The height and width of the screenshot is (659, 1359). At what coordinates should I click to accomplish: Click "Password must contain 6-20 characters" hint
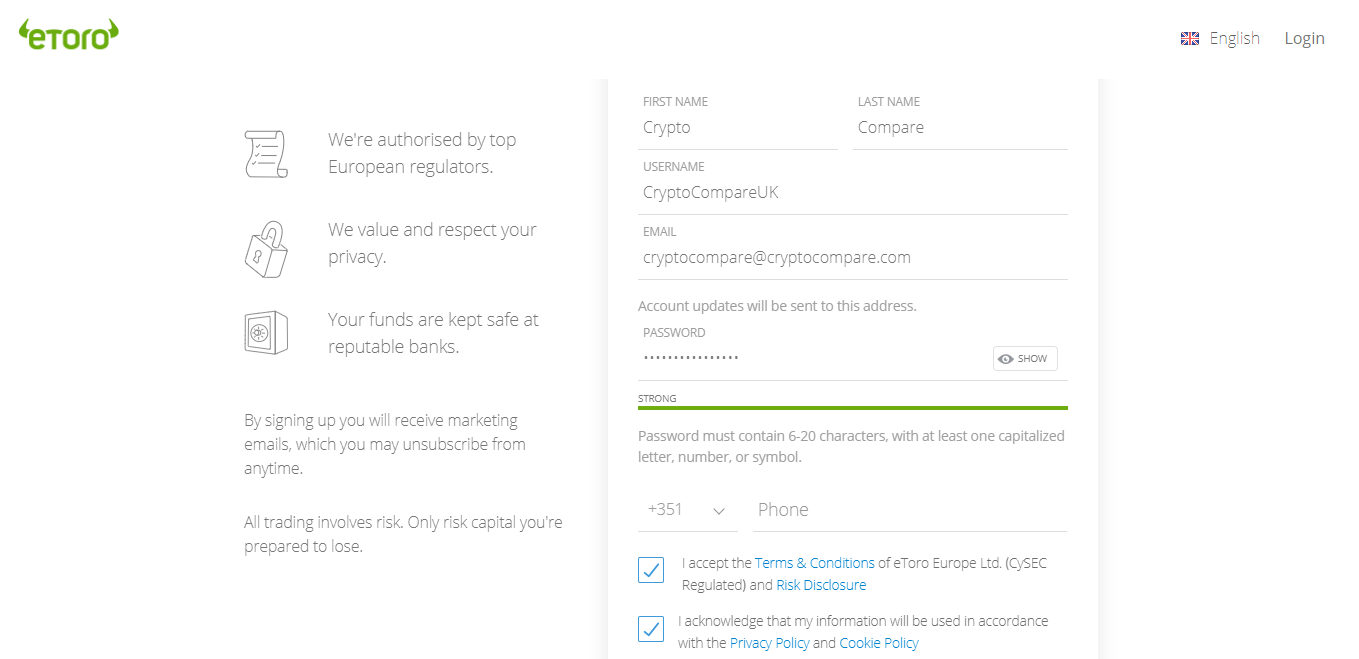[851, 447]
